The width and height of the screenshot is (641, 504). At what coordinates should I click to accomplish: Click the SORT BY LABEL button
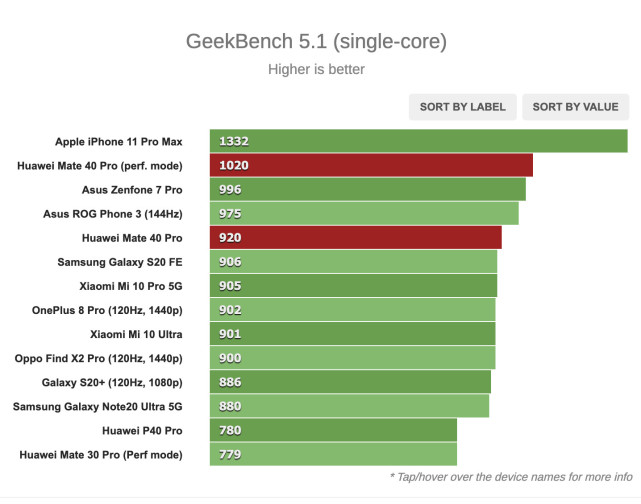462,107
